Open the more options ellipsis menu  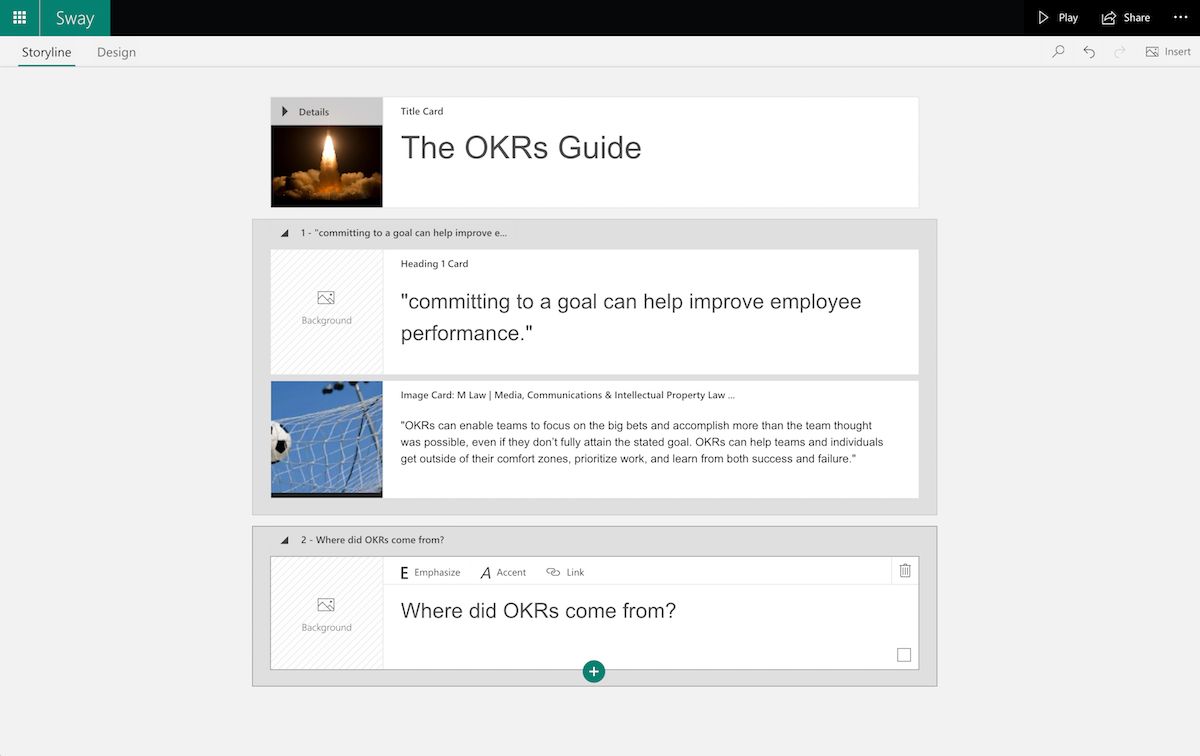(x=1180, y=18)
